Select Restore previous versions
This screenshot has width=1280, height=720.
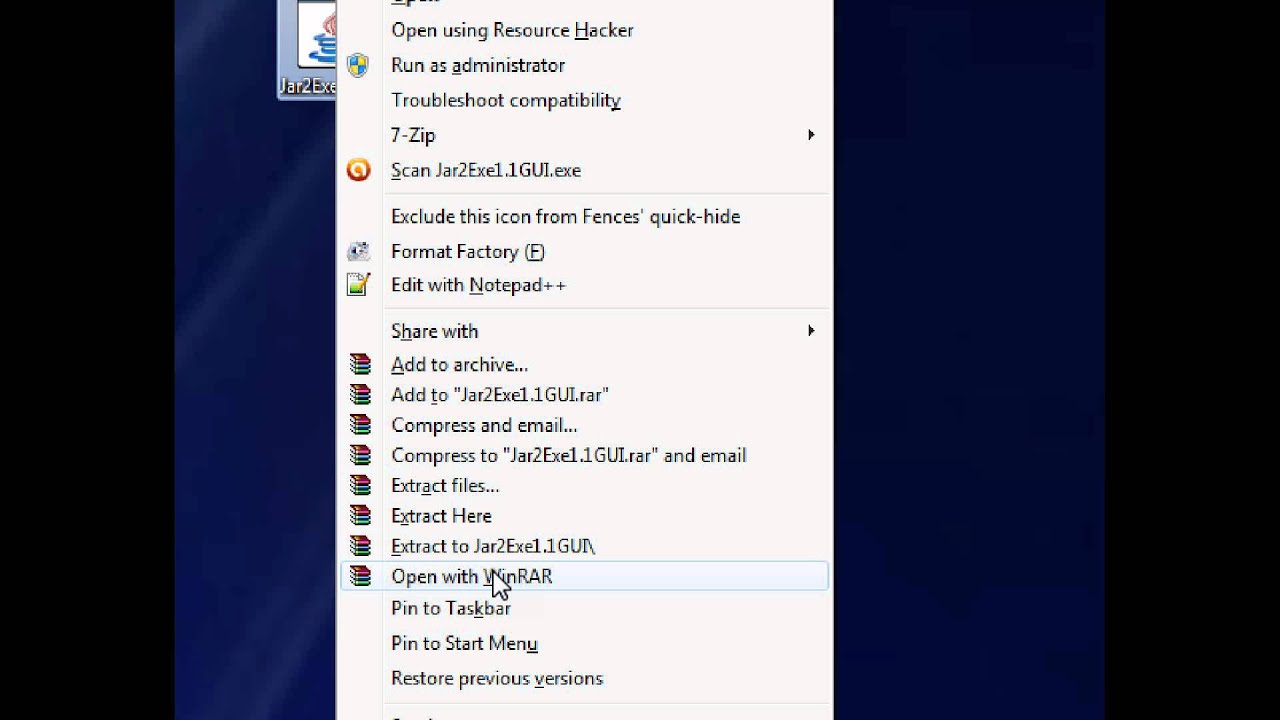click(x=497, y=678)
